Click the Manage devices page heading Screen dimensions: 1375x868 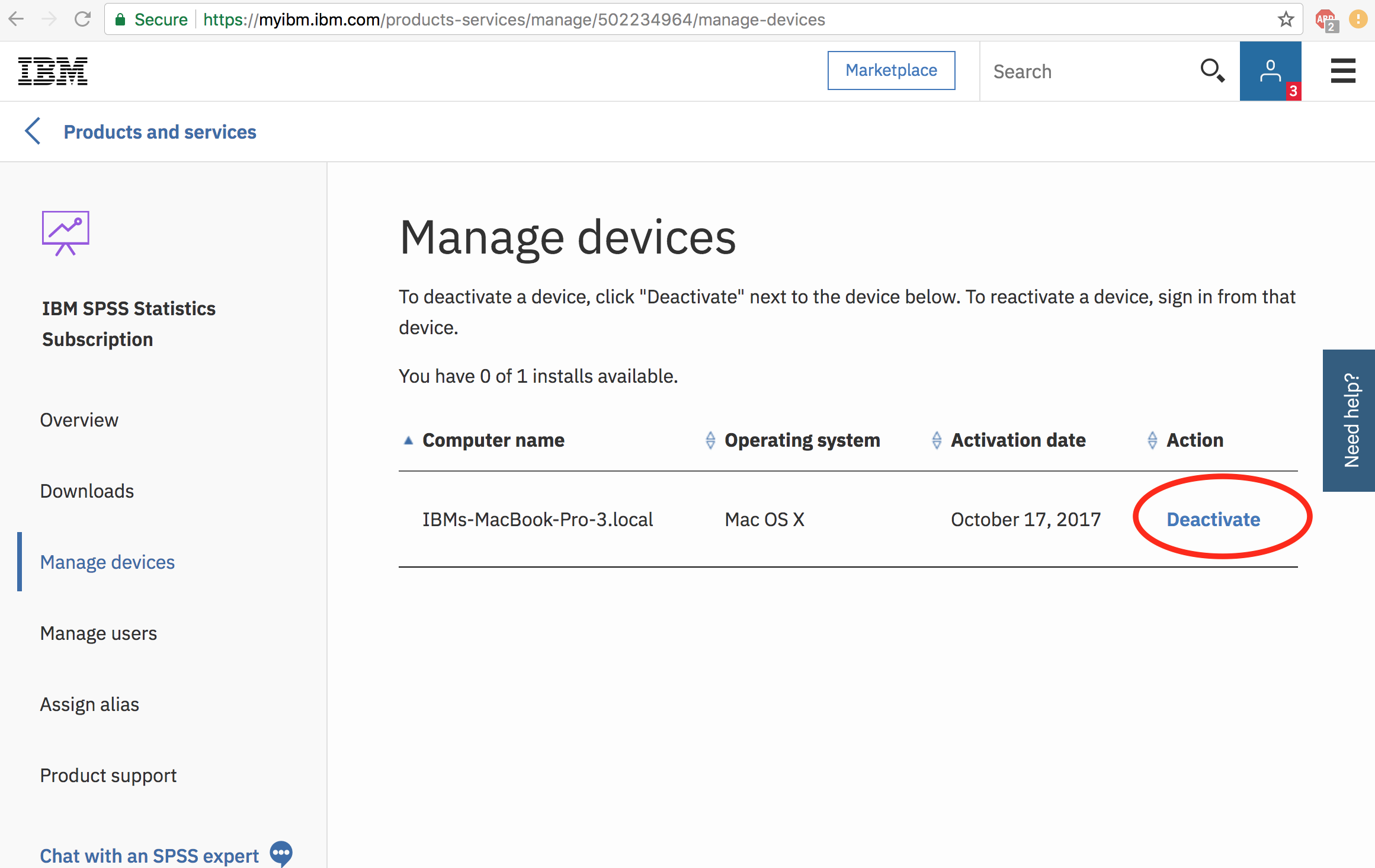pos(568,238)
